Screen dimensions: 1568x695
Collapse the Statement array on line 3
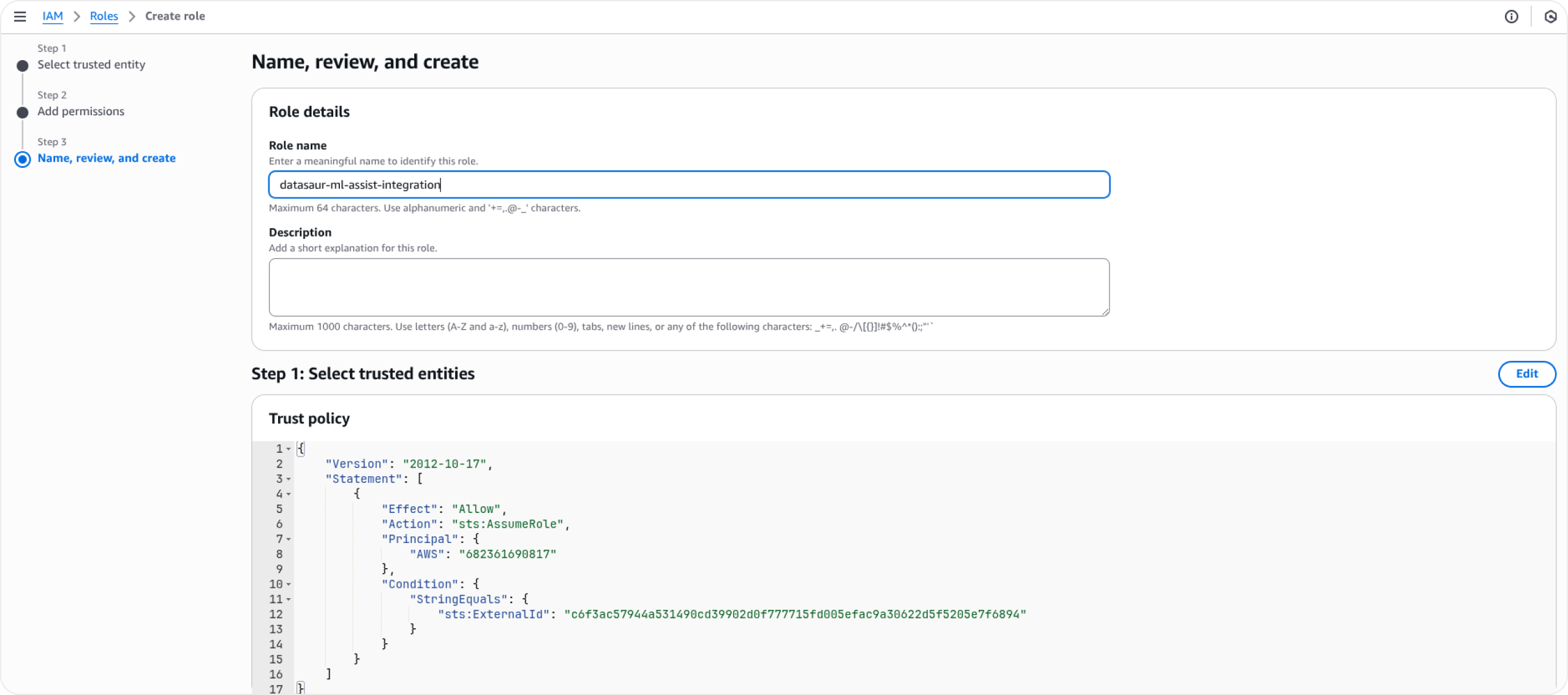[x=289, y=479]
